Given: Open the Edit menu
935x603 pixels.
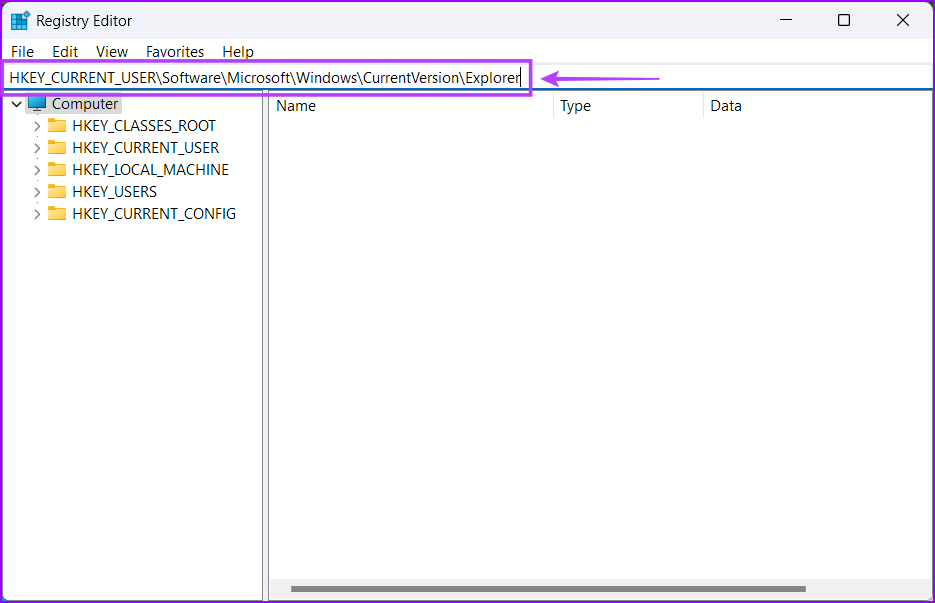Looking at the screenshot, I should tap(65, 52).
